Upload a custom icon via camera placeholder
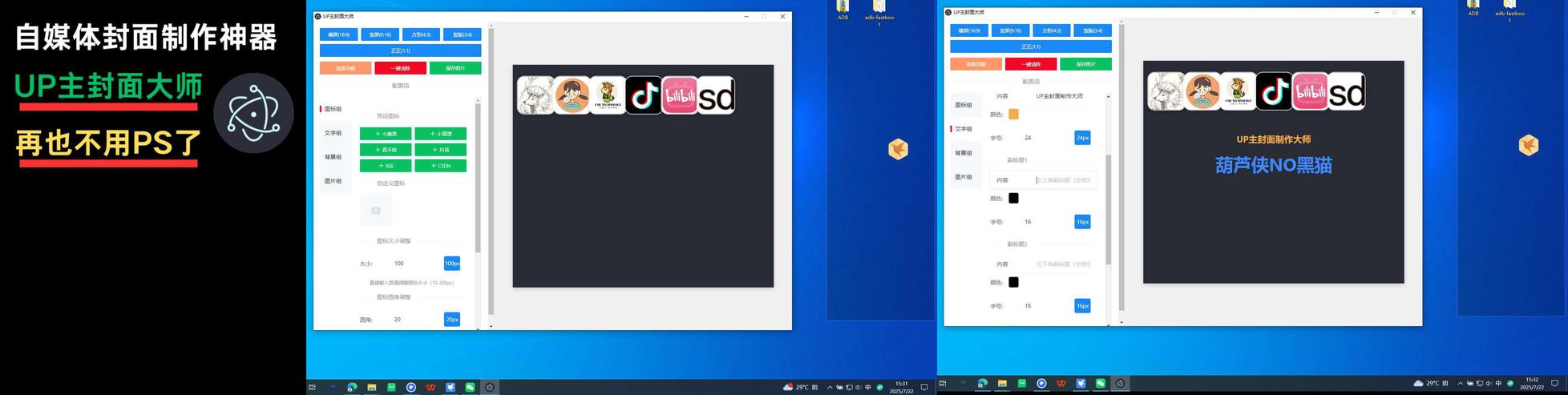This screenshot has width=1568, height=395. pos(376,211)
